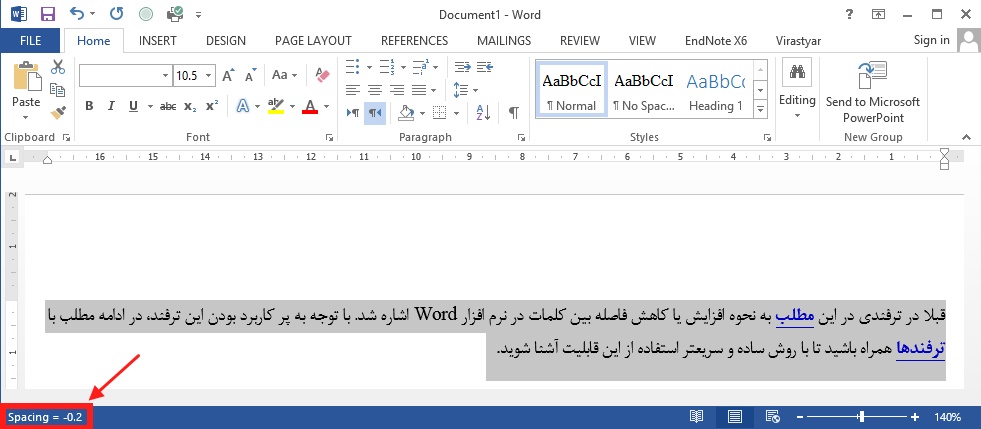Show paragraph marks with pilcrow icon
The height and width of the screenshot is (429, 981).
pos(514,111)
